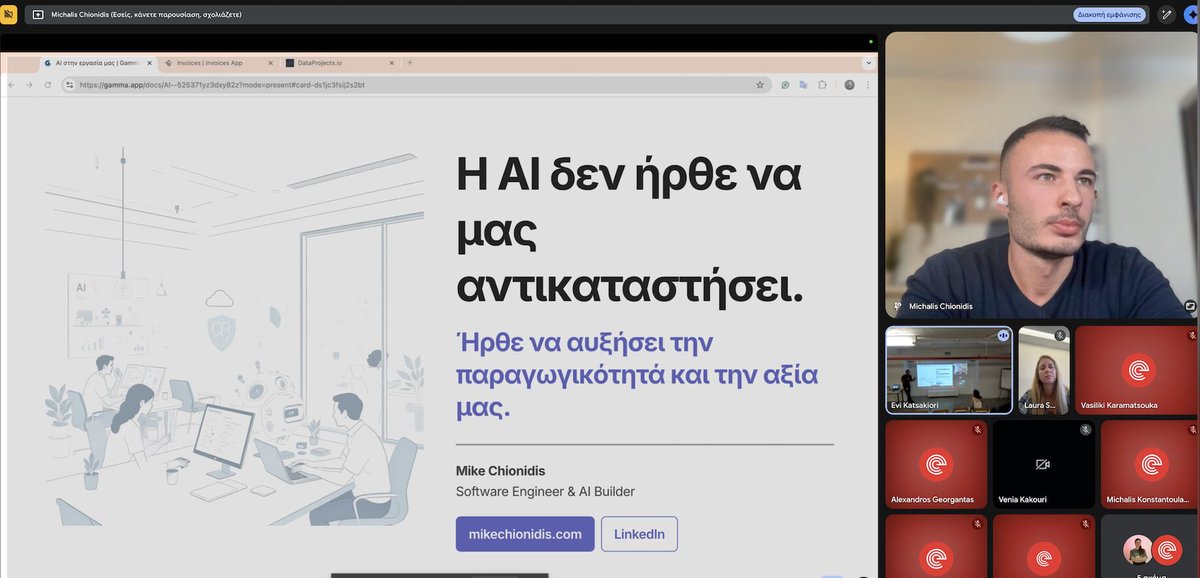The image size is (1200, 578).
Task: Bookmark the page with the star icon
Action: click(760, 85)
